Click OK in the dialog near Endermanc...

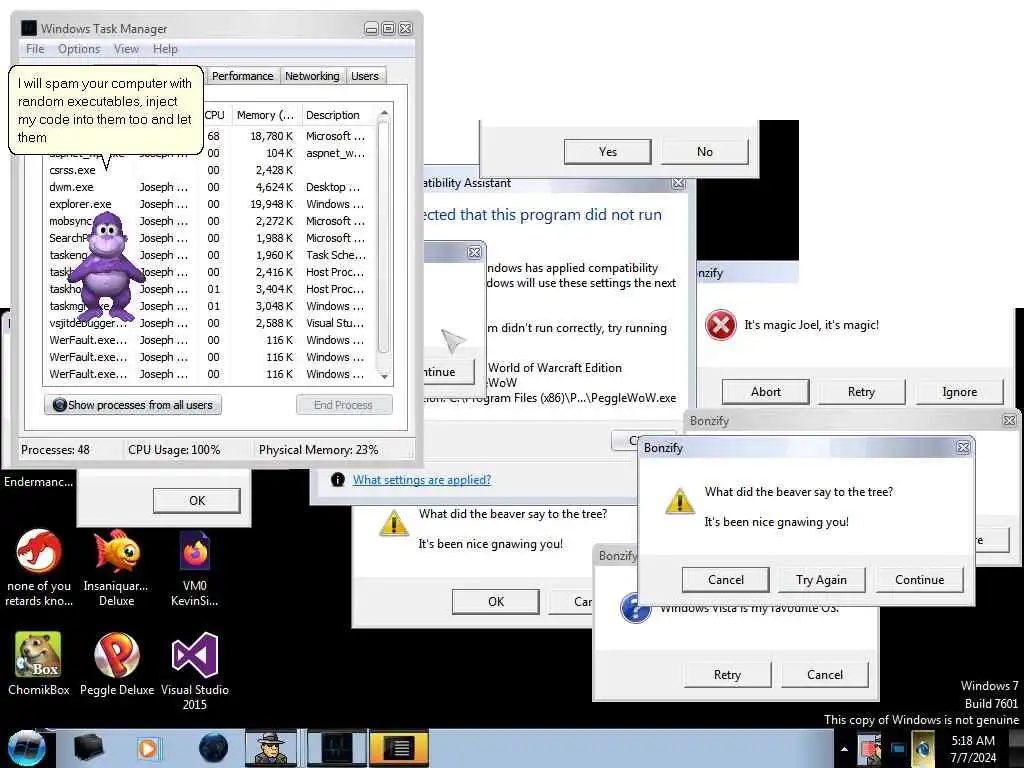tap(197, 501)
